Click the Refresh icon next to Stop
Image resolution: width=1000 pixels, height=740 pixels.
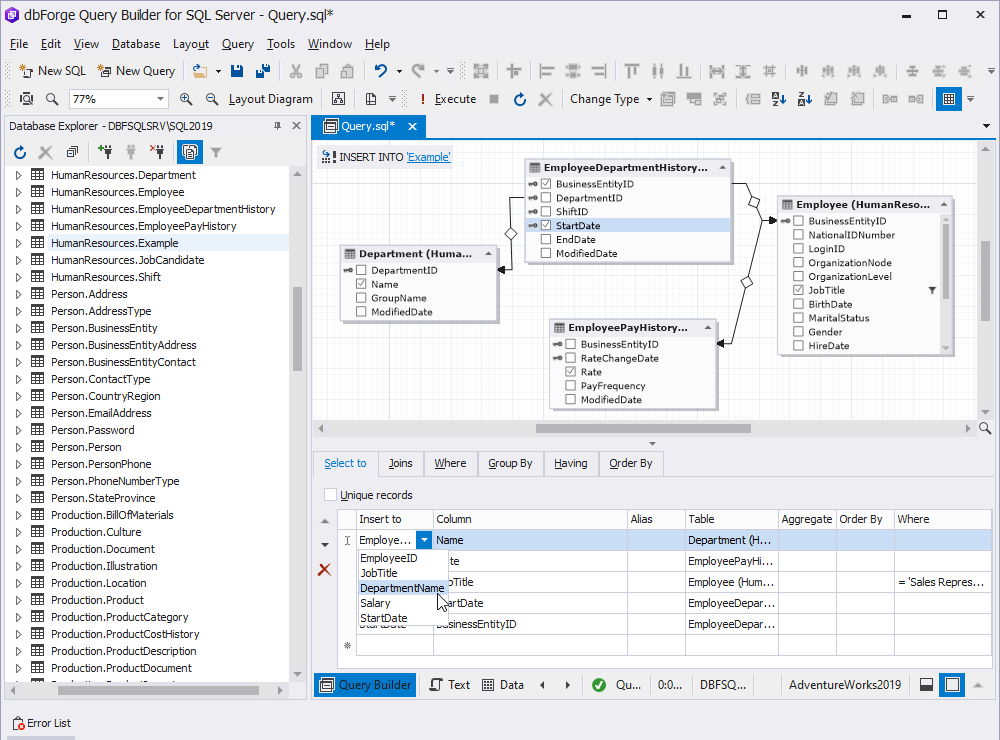coord(520,99)
